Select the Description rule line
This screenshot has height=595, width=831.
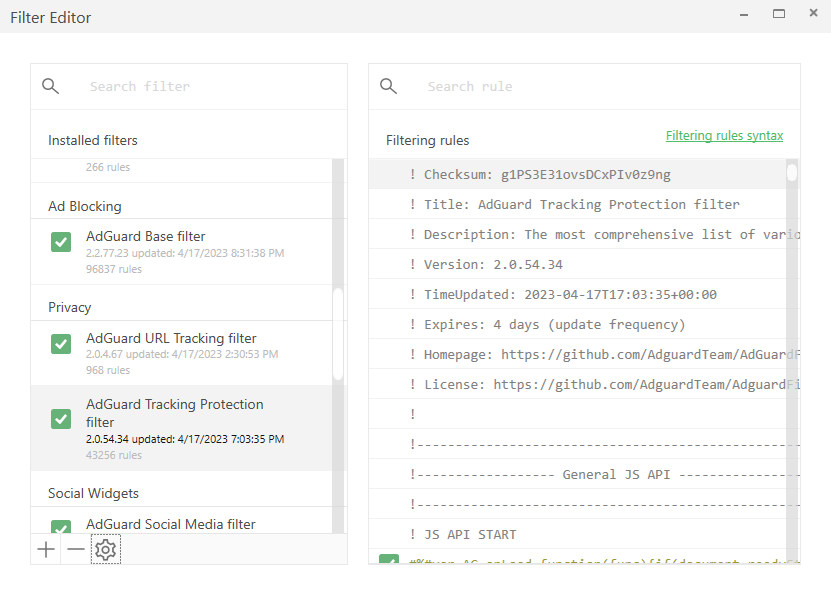tap(578, 234)
